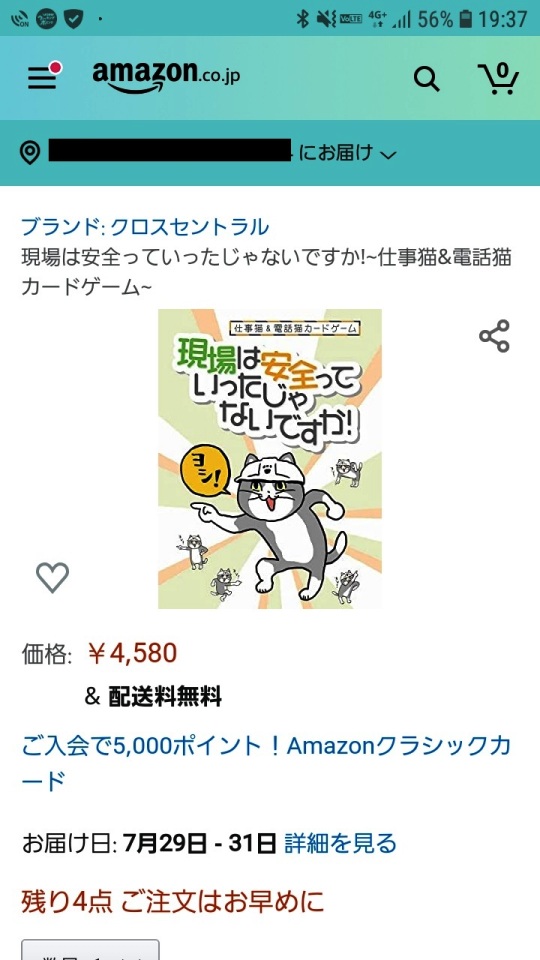The image size is (540, 960).
Task: Tap the ￥4,580 price
Action: coord(132,654)
